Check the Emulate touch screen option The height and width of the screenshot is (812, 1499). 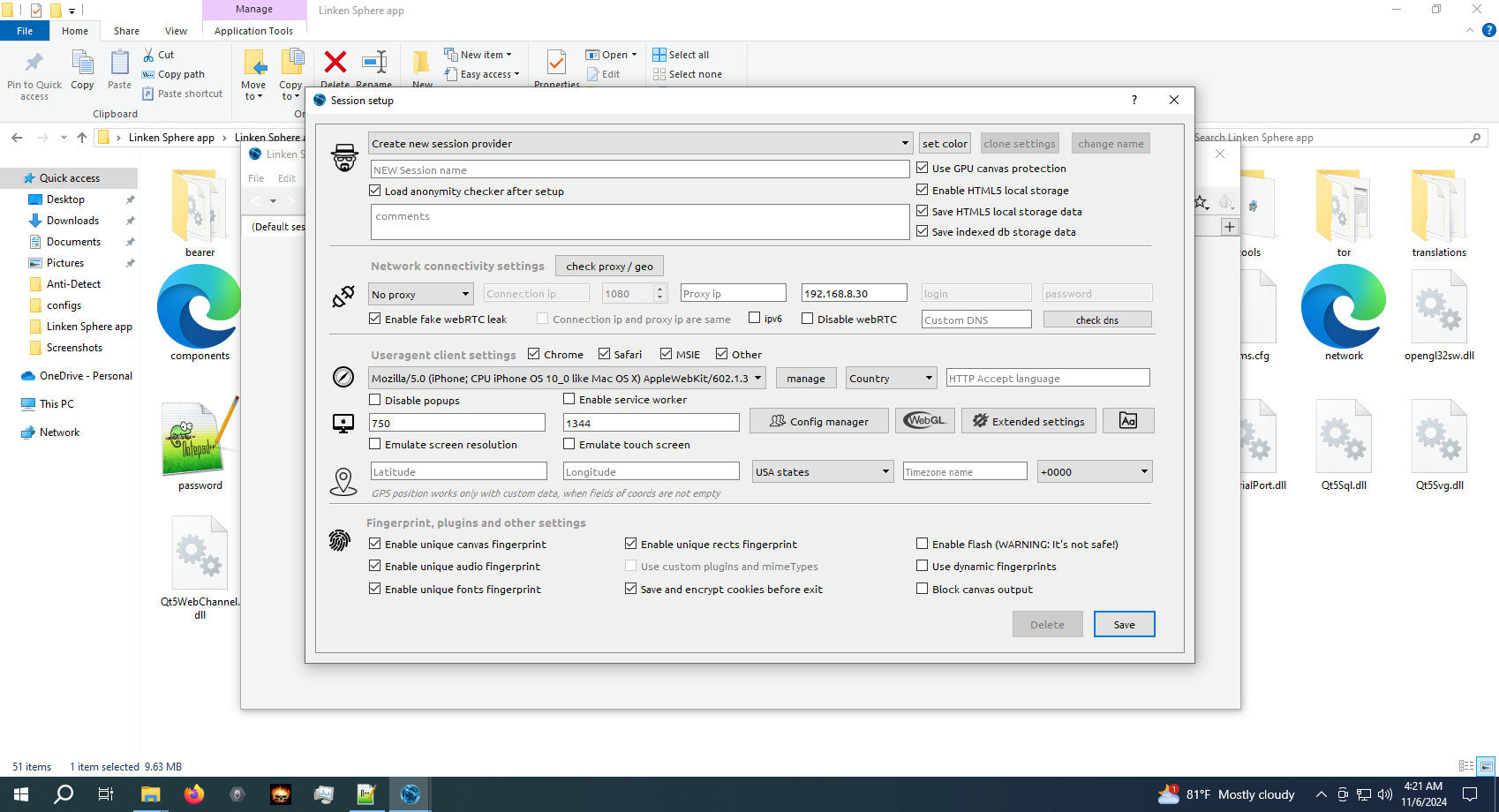point(569,444)
